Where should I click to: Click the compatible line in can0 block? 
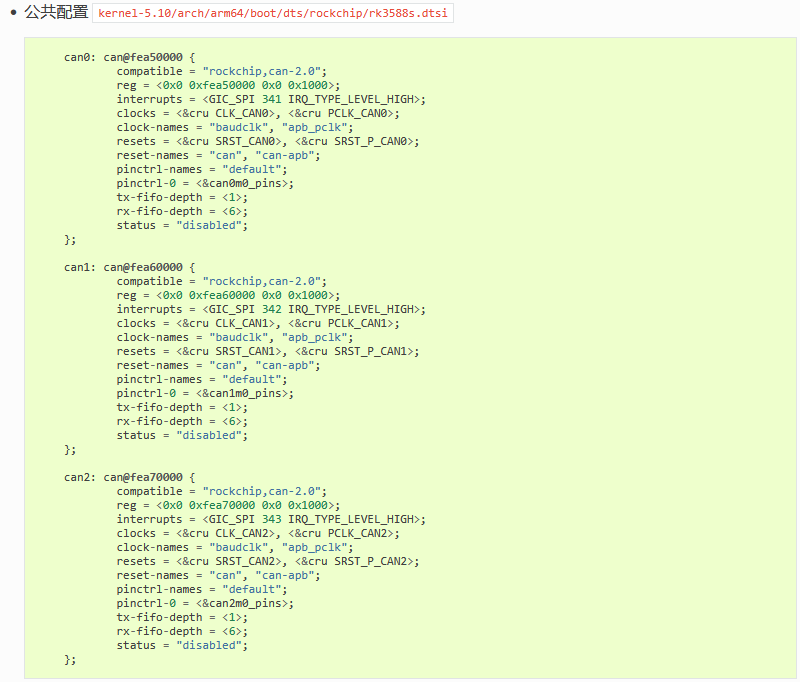[221, 71]
